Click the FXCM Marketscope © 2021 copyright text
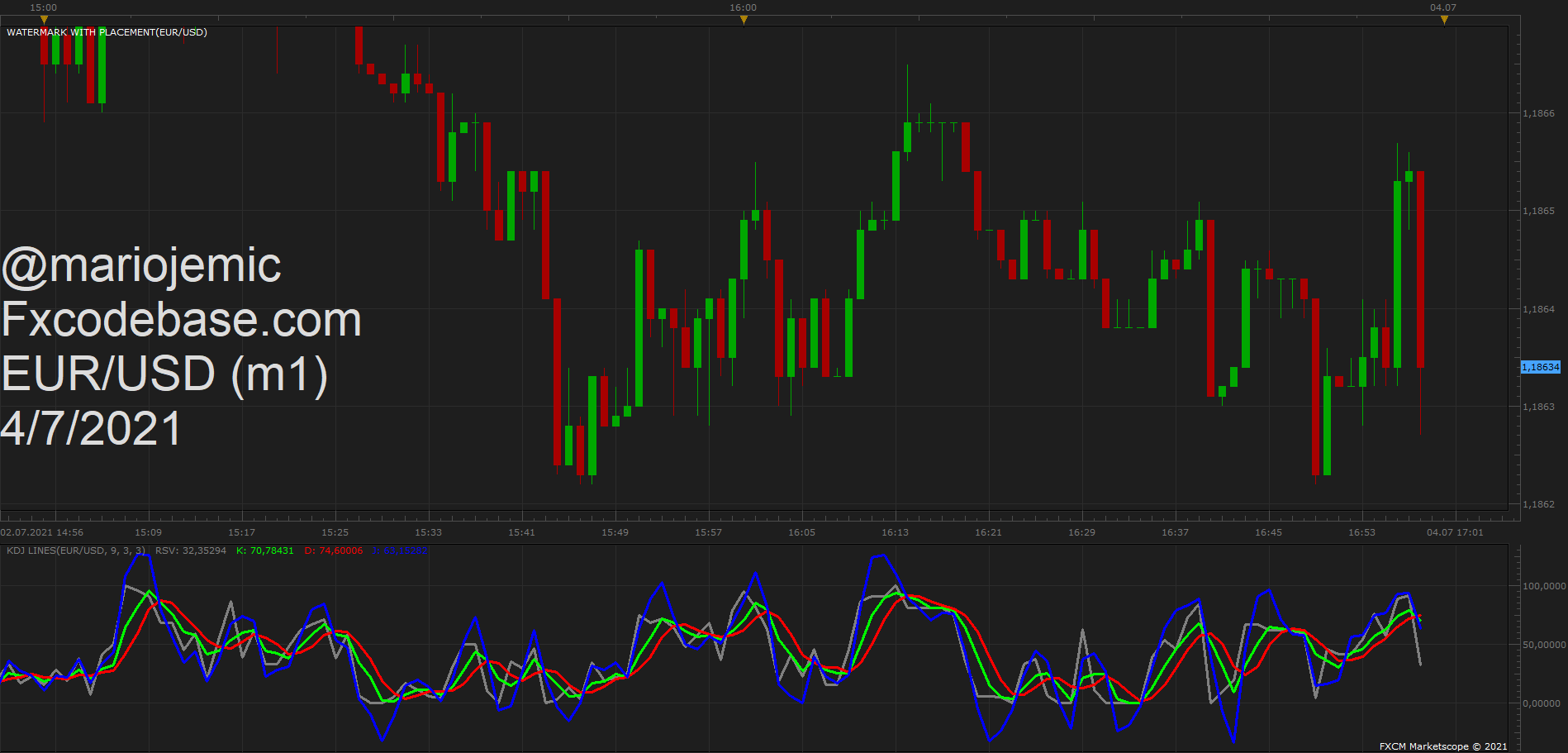The height and width of the screenshot is (753, 1568). tap(1443, 746)
